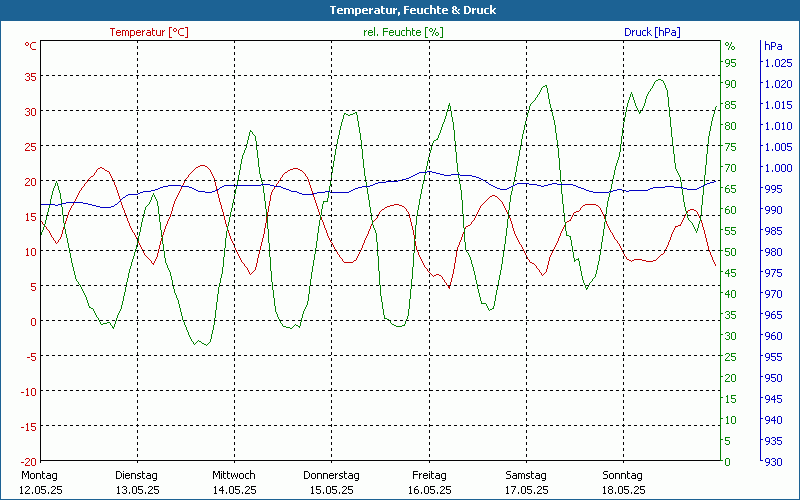Click the date '12.05.25'
The width and height of the screenshot is (800, 500).
pyautogui.click(x=41, y=490)
